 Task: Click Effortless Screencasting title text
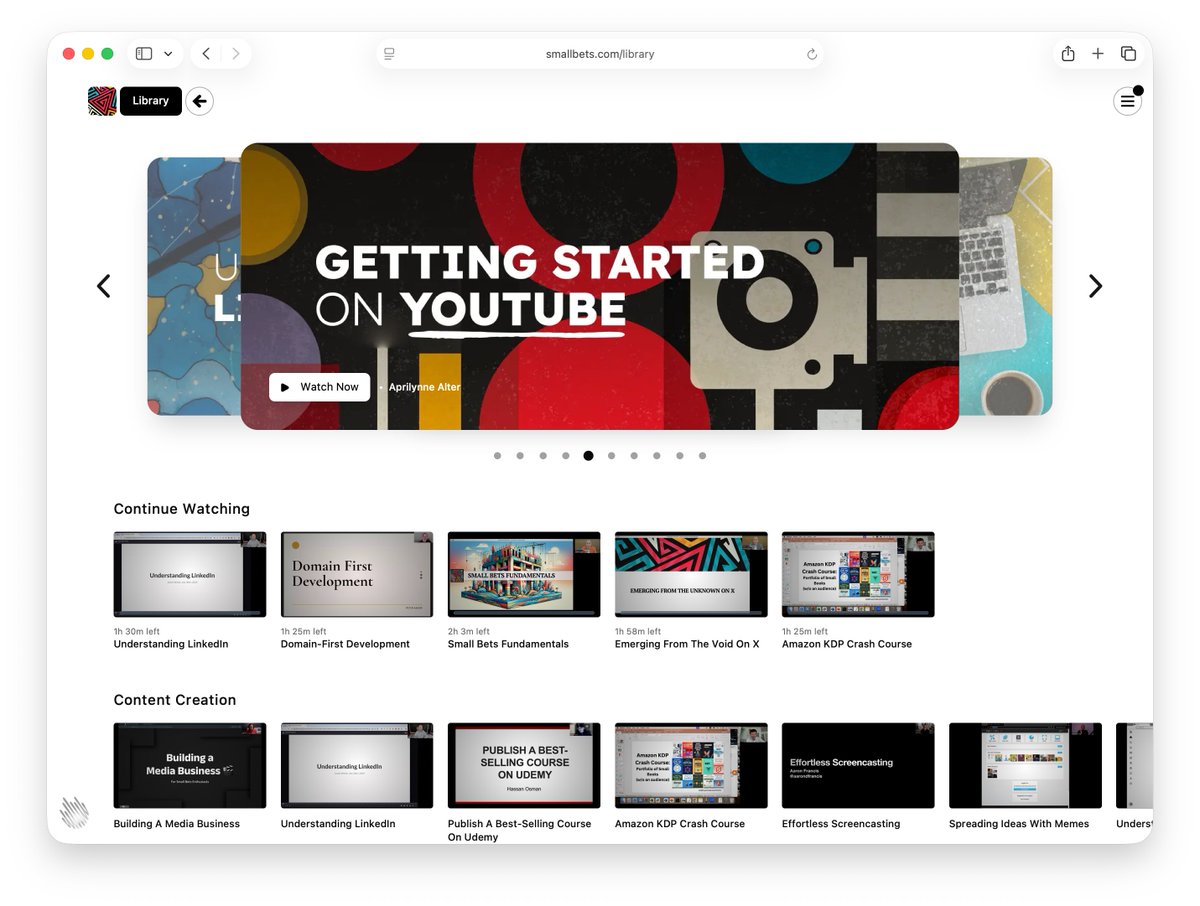point(841,824)
